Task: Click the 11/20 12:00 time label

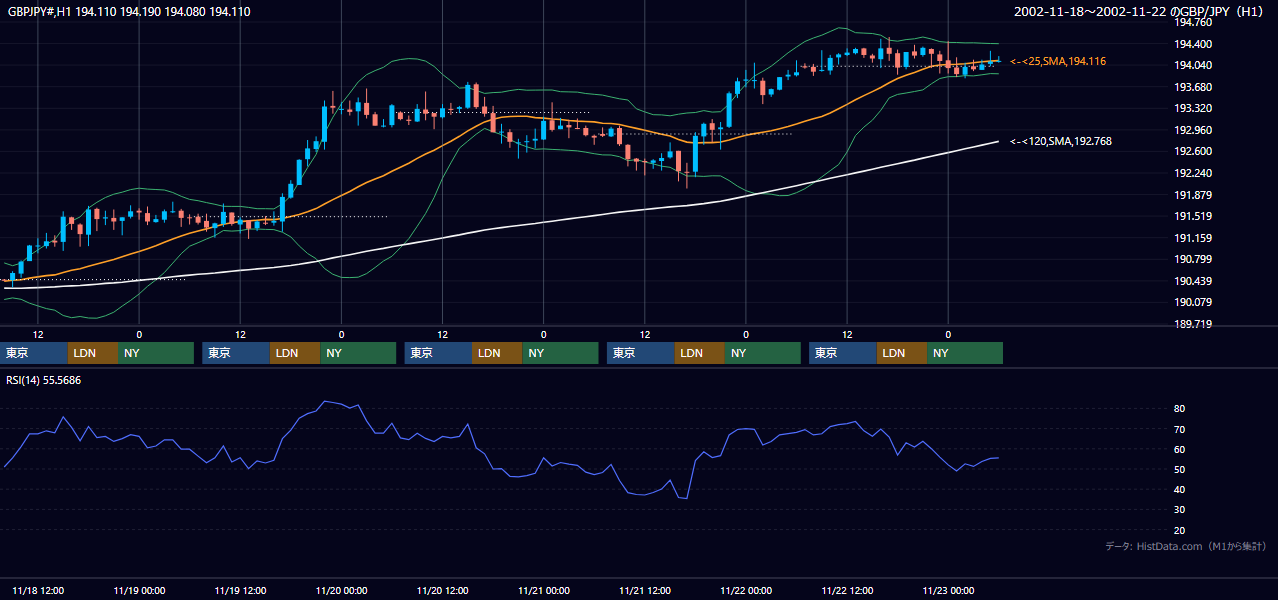Action: [442, 591]
